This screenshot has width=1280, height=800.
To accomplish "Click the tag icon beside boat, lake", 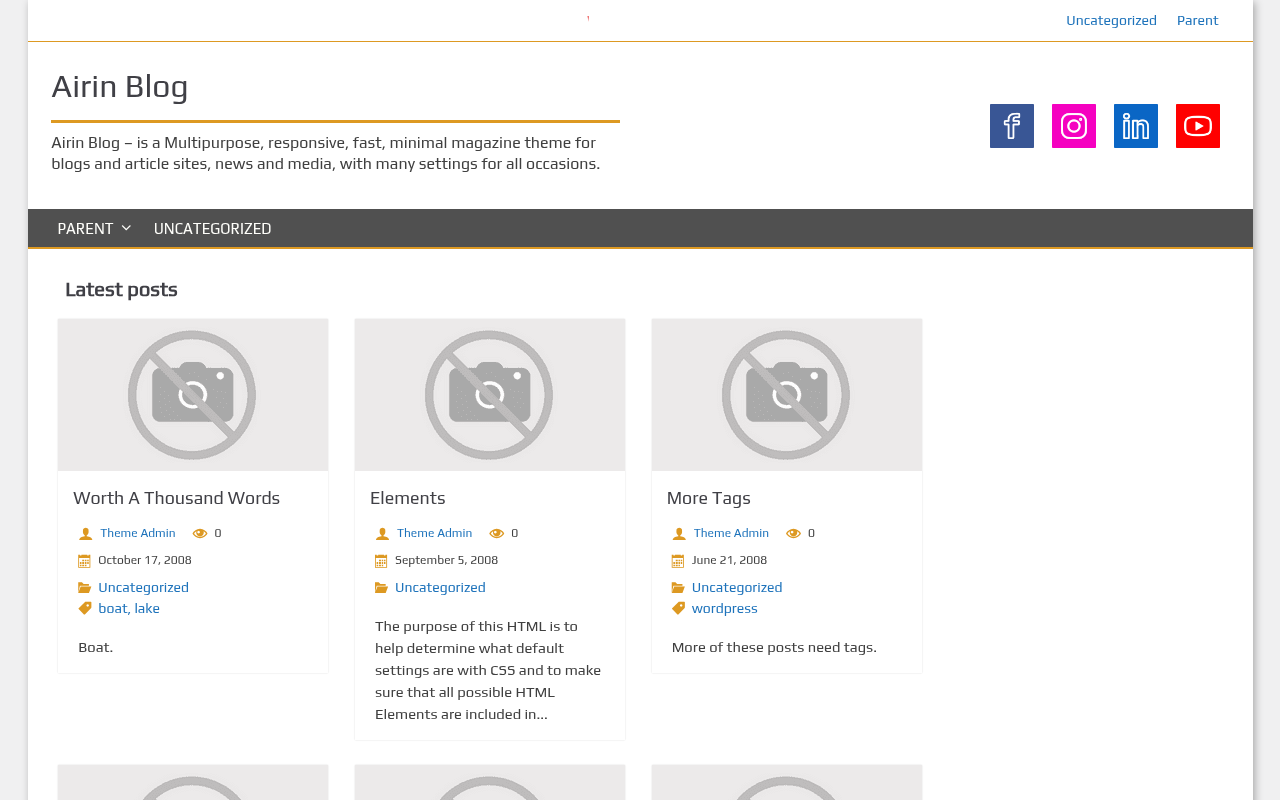I will click(x=85, y=608).
